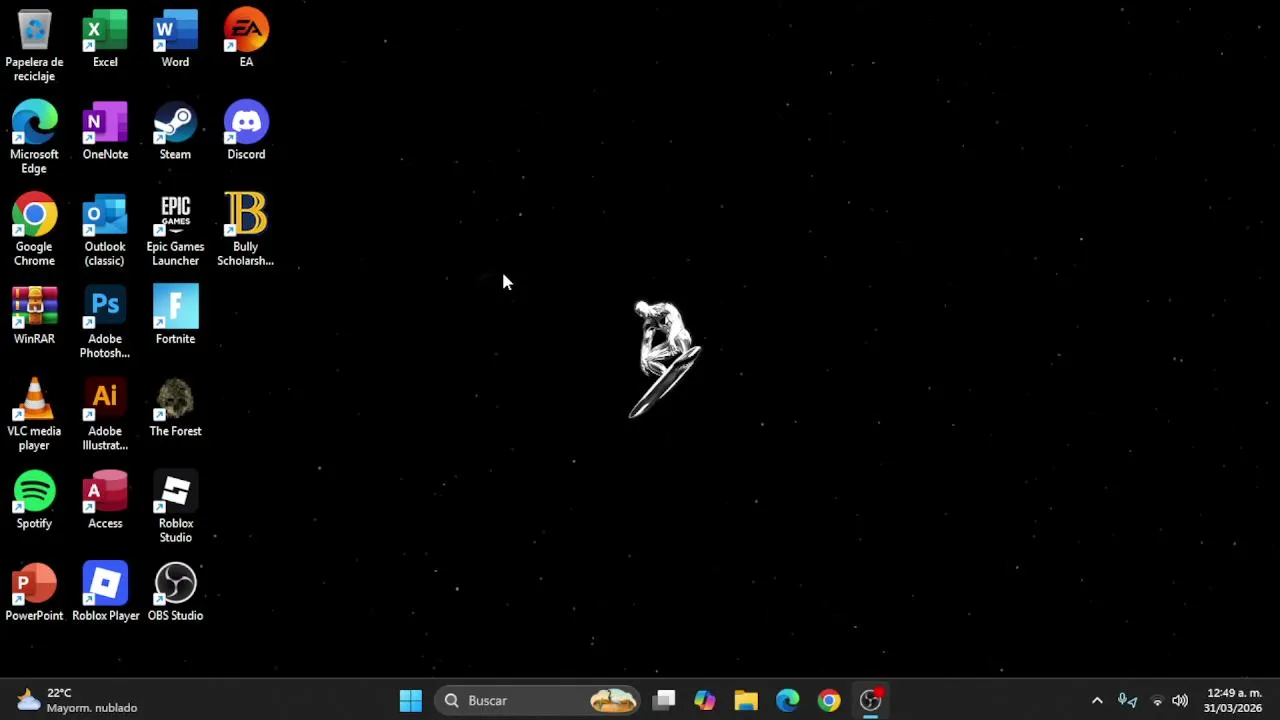Select the EA app shortcut

[246, 39]
